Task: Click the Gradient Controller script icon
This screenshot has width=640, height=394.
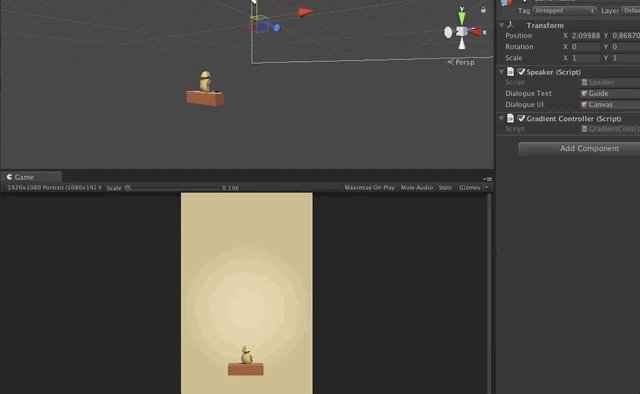Action: click(x=510, y=118)
